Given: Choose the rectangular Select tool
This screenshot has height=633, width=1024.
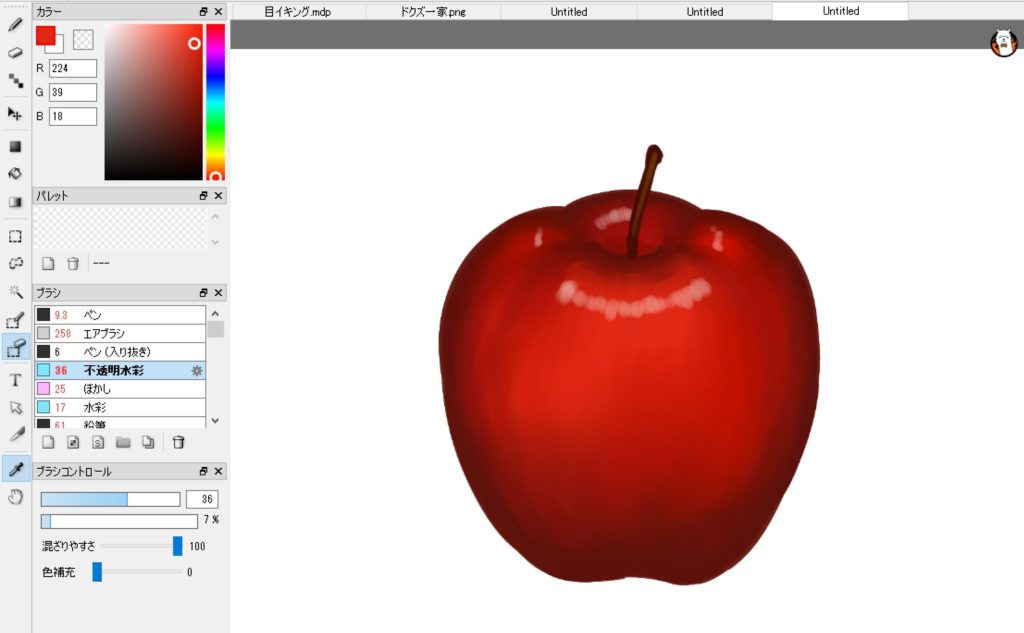Looking at the screenshot, I should point(15,237).
